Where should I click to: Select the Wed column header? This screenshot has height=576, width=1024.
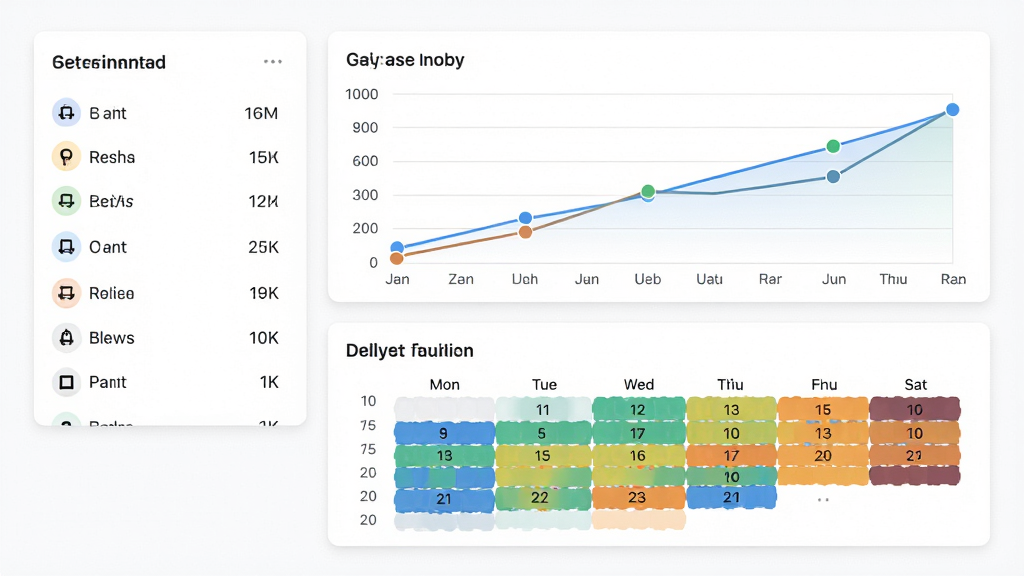[639, 385]
